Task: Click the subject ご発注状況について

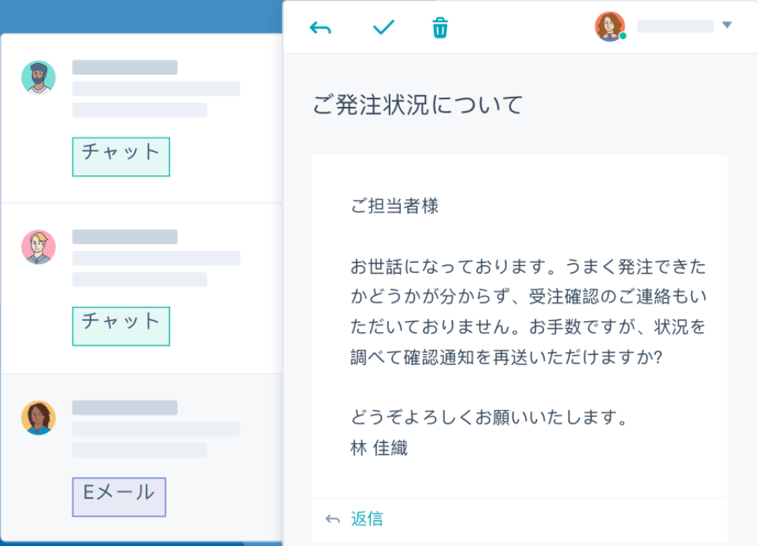Action: (418, 105)
